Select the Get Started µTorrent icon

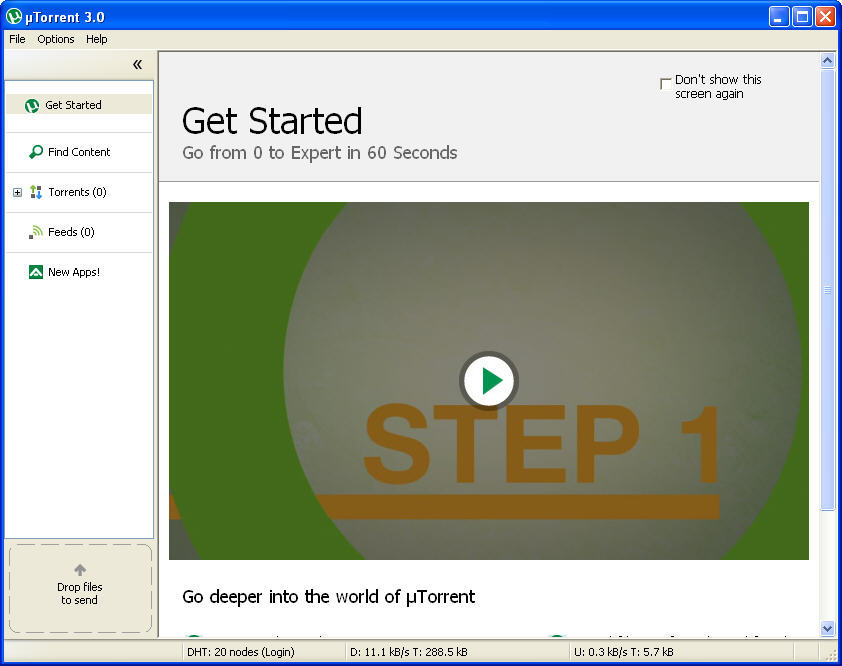tap(30, 104)
